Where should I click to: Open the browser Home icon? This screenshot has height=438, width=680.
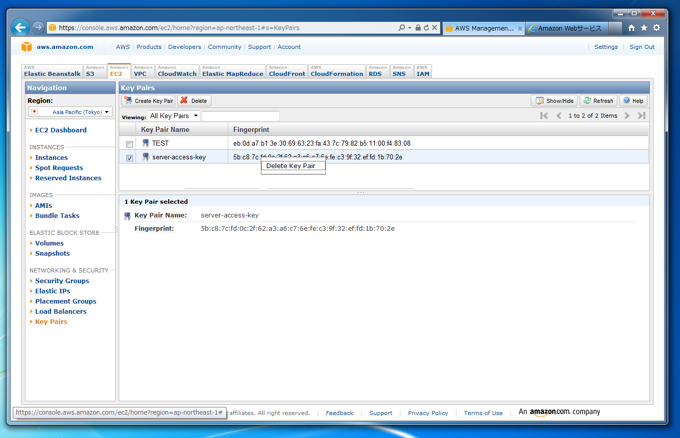631,28
